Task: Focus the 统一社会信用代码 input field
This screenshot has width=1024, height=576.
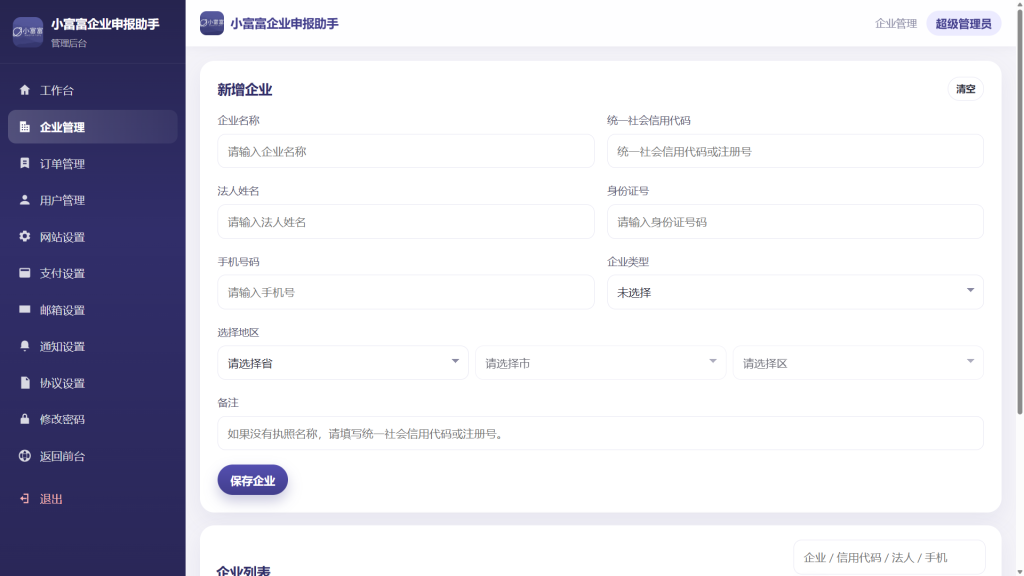Action: point(795,151)
